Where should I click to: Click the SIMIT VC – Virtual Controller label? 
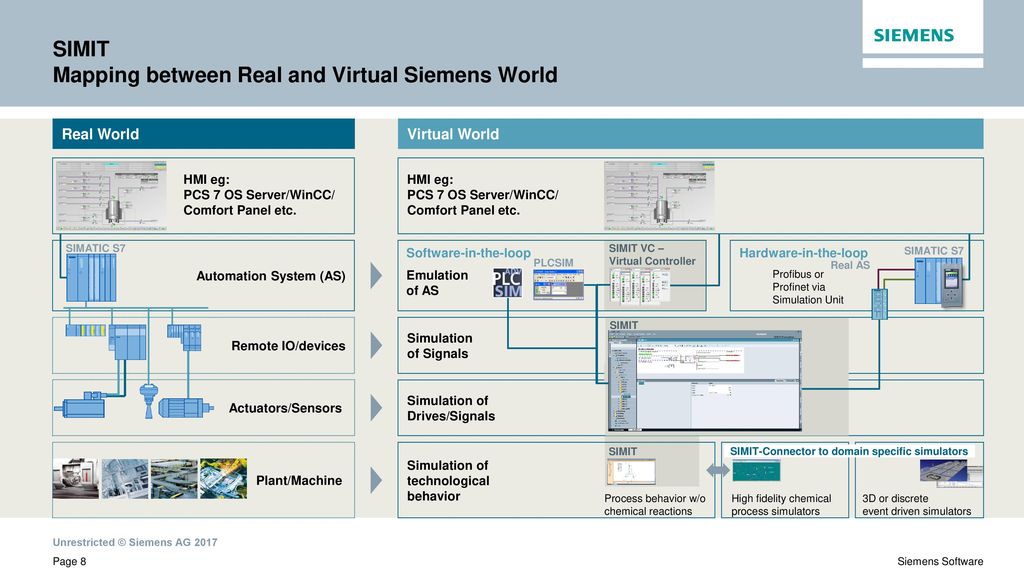[x=652, y=255]
